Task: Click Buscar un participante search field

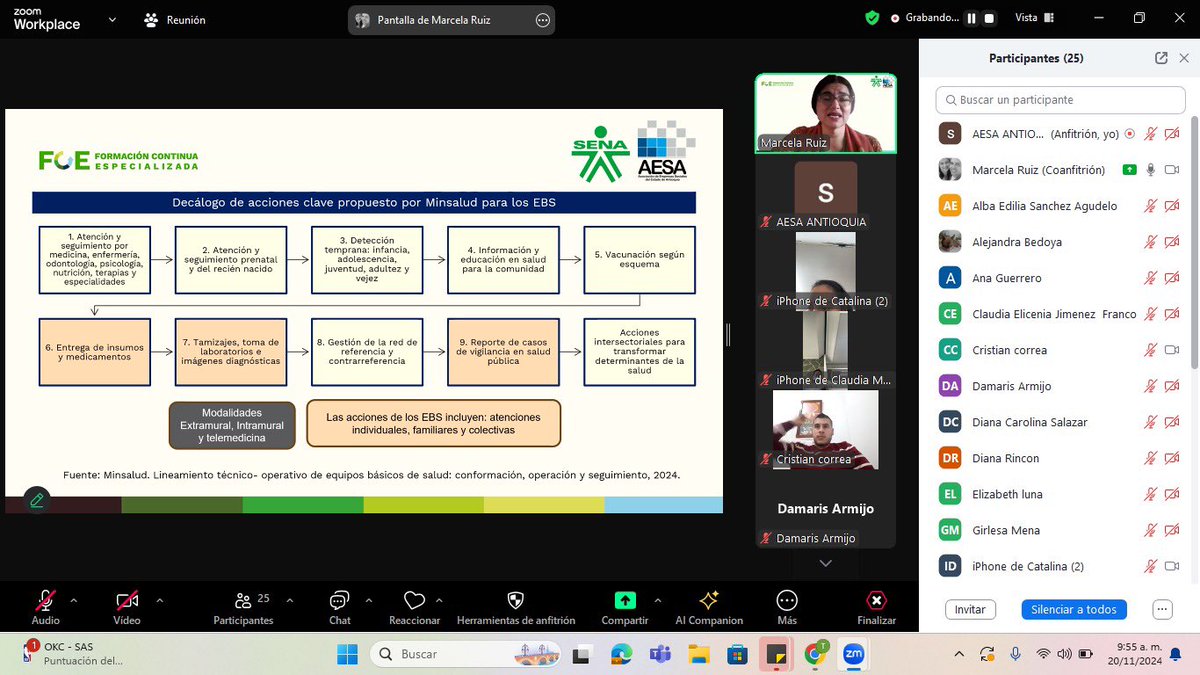Action: tap(1059, 100)
